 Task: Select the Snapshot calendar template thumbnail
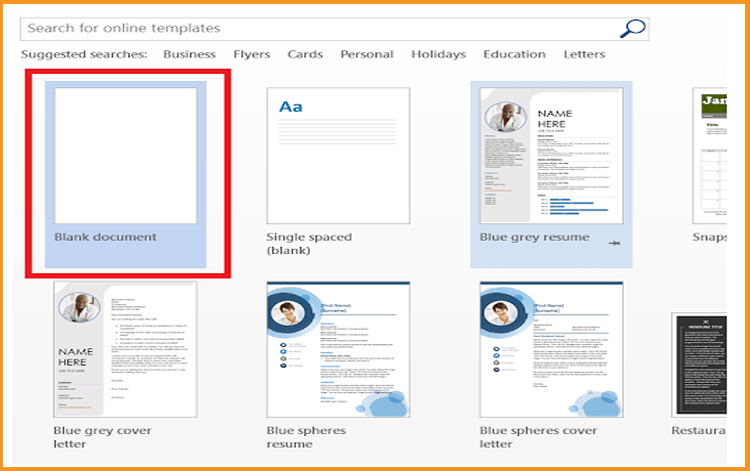point(710,155)
